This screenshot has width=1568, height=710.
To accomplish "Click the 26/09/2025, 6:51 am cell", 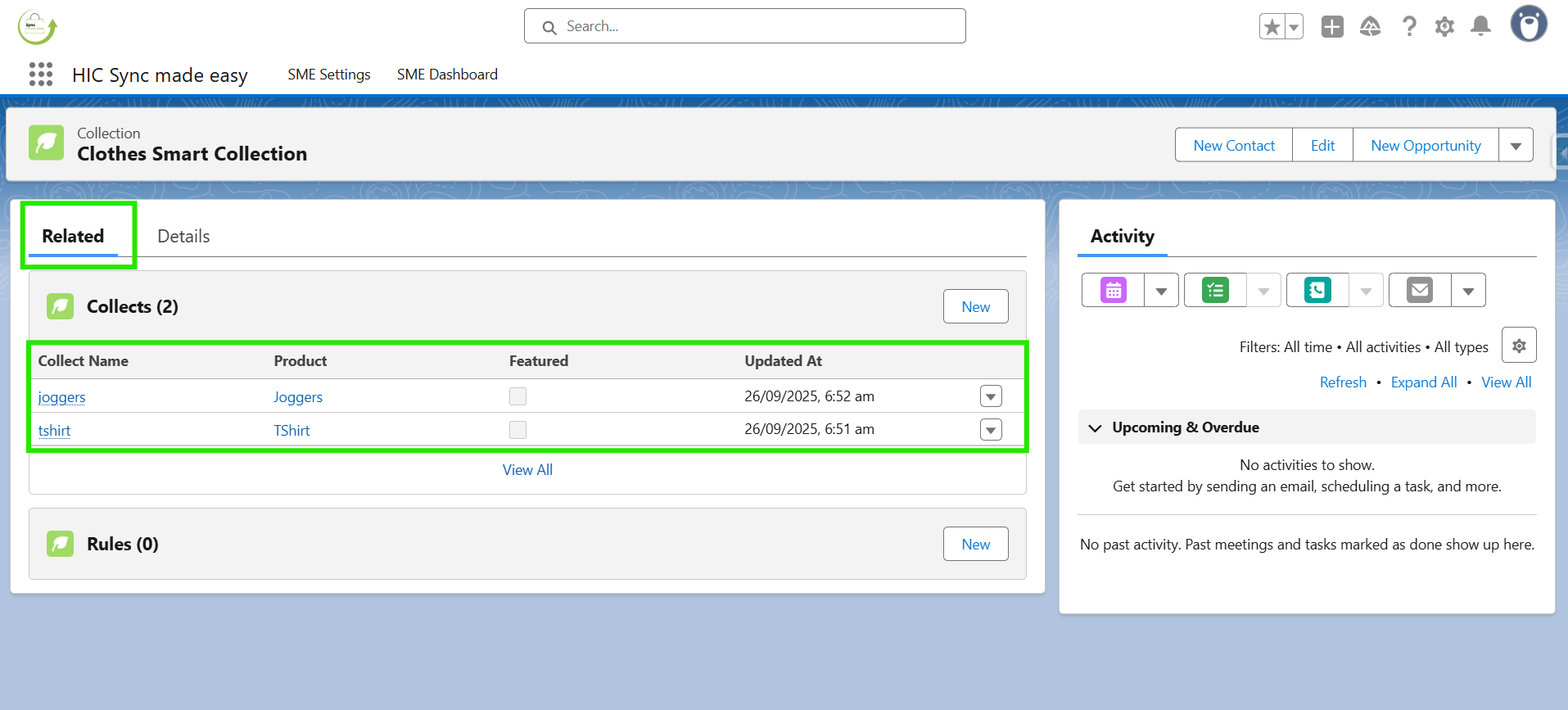I will (809, 429).
